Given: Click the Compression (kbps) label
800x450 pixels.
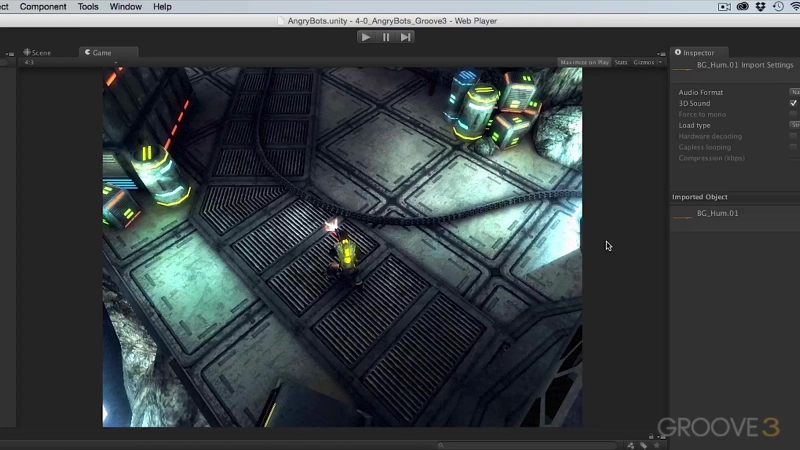Looking at the screenshot, I should (711, 158).
